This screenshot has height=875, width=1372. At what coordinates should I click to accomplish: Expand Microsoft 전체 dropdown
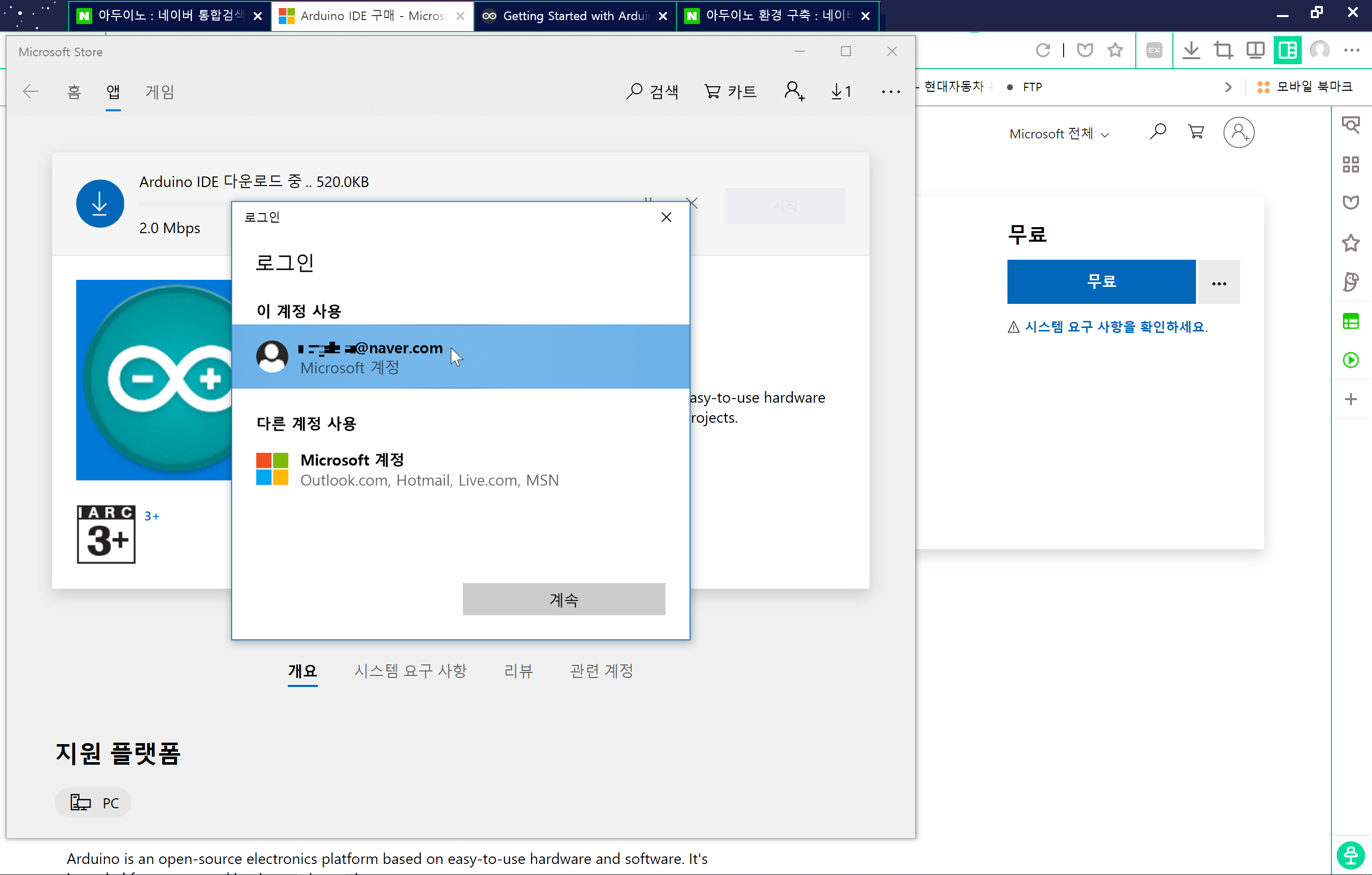coord(1059,134)
